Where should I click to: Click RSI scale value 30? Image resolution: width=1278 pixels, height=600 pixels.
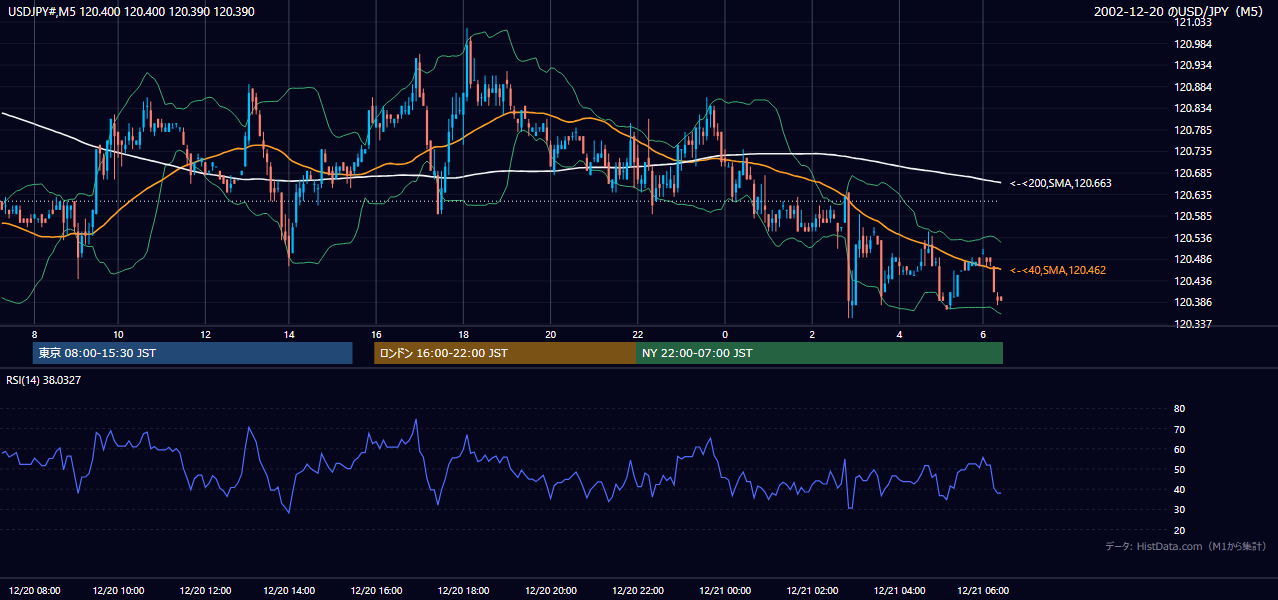coord(1179,509)
